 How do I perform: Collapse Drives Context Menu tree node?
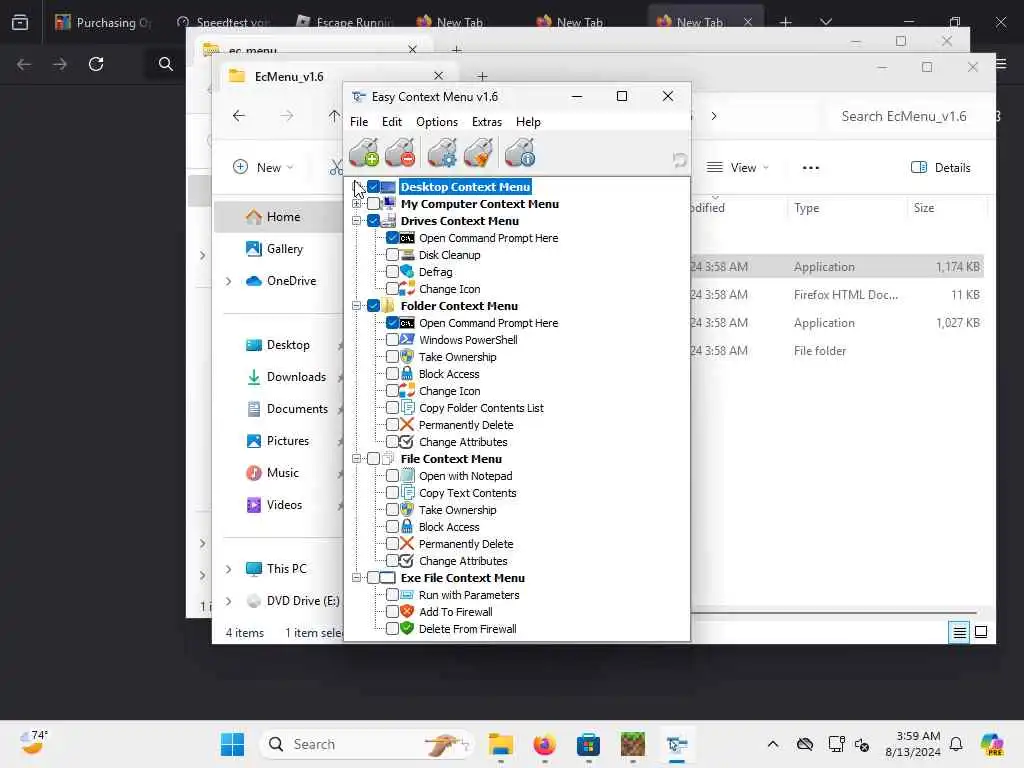[x=357, y=221]
